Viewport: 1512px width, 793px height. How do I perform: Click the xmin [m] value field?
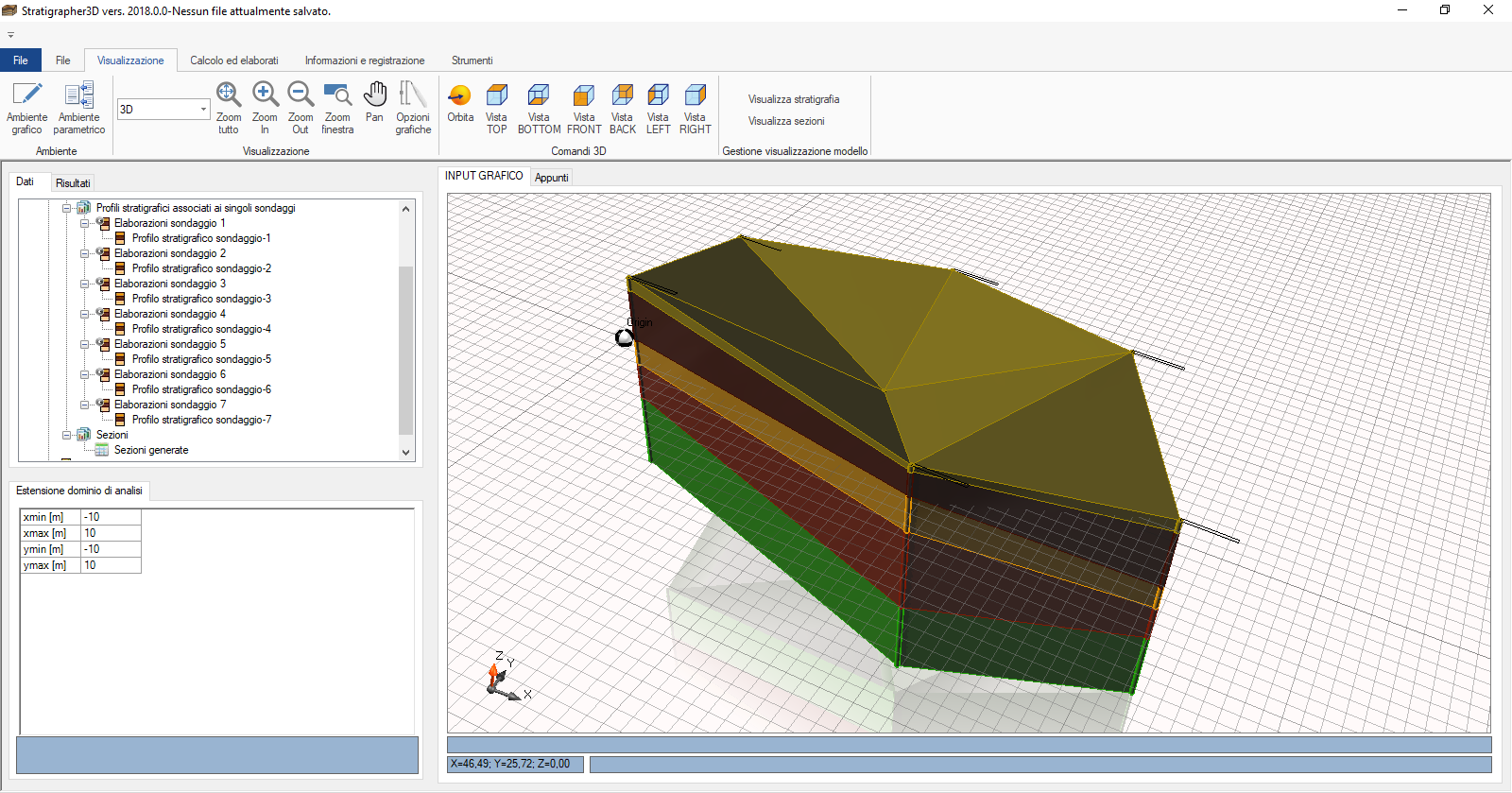[x=111, y=517]
